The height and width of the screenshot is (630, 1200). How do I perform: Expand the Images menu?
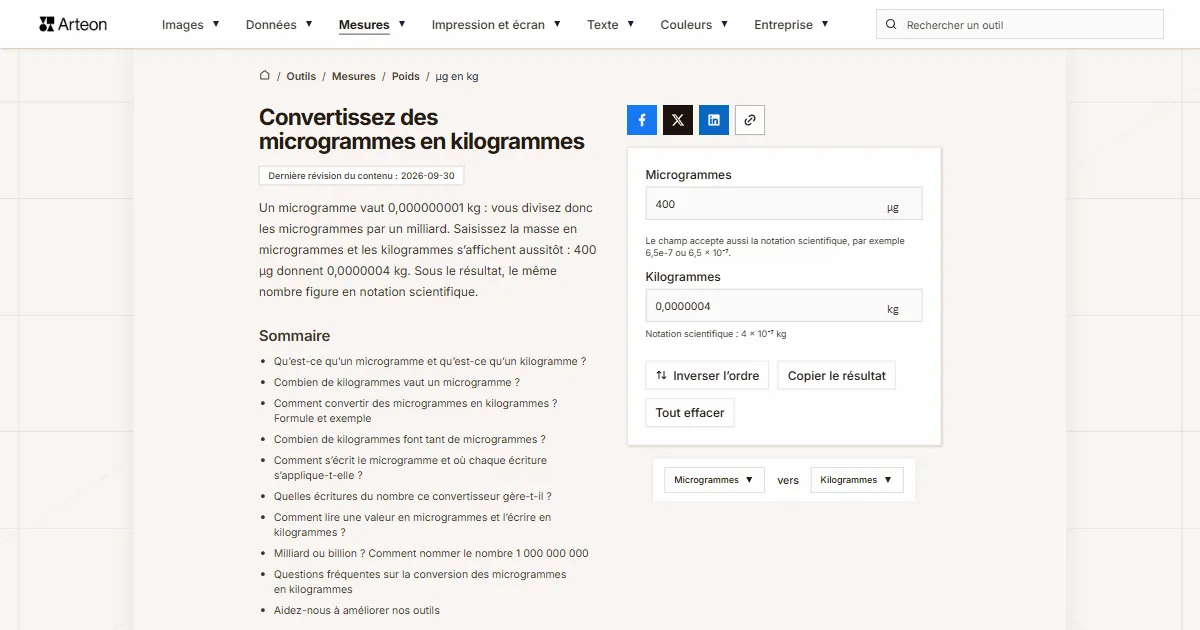[191, 25]
